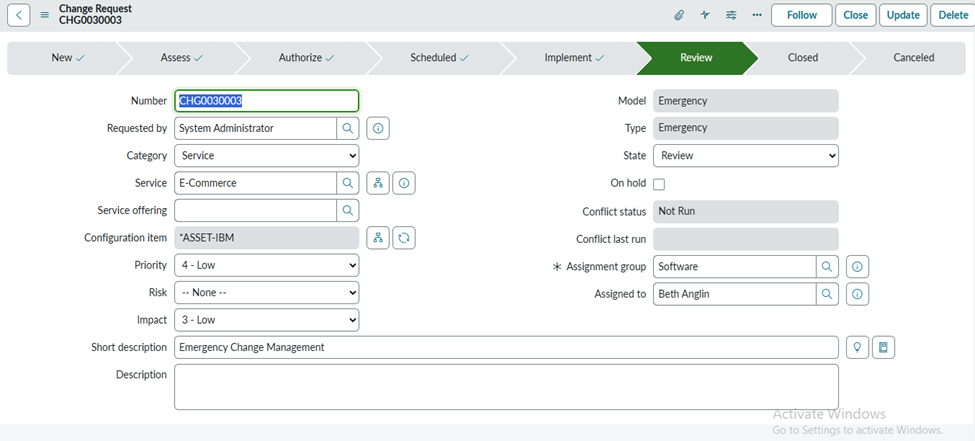Screen dimensions: 975x441
Task: Show dependency map for E-Commerce service
Action: pyautogui.click(x=378, y=183)
